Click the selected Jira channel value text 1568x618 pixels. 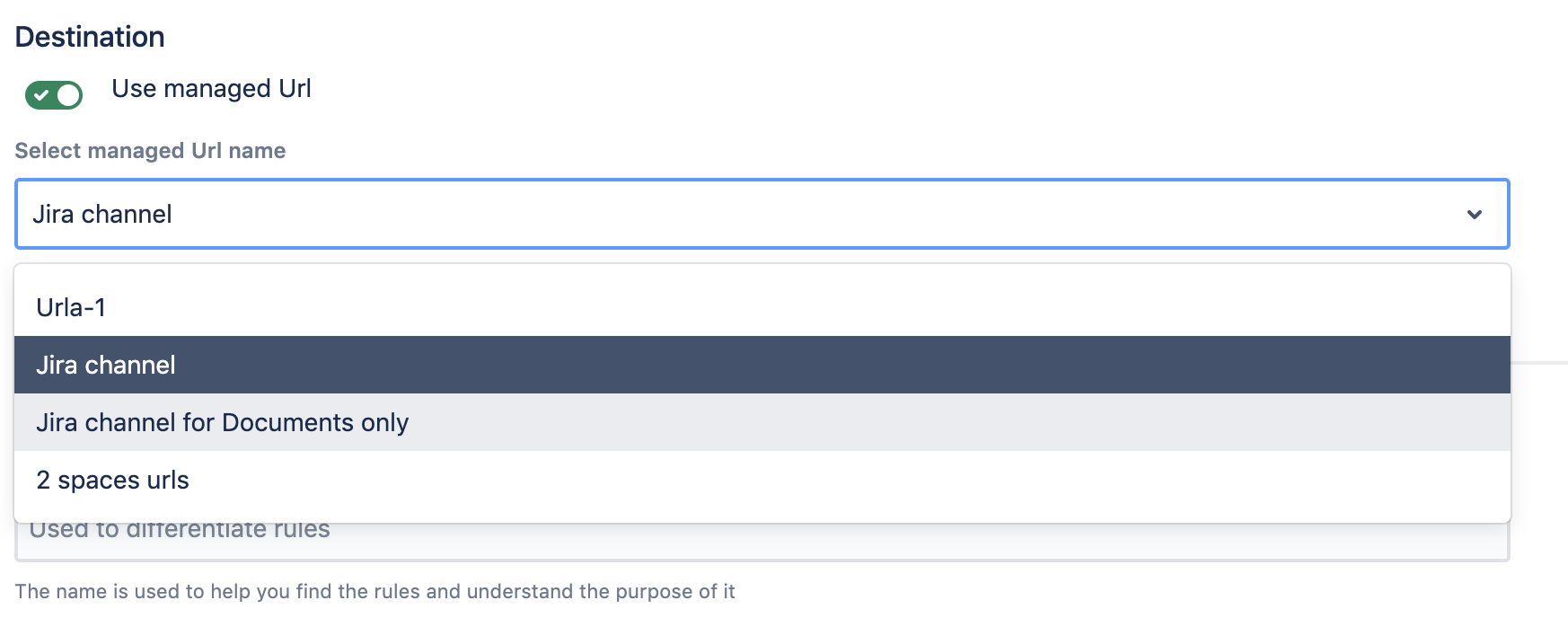point(102,215)
